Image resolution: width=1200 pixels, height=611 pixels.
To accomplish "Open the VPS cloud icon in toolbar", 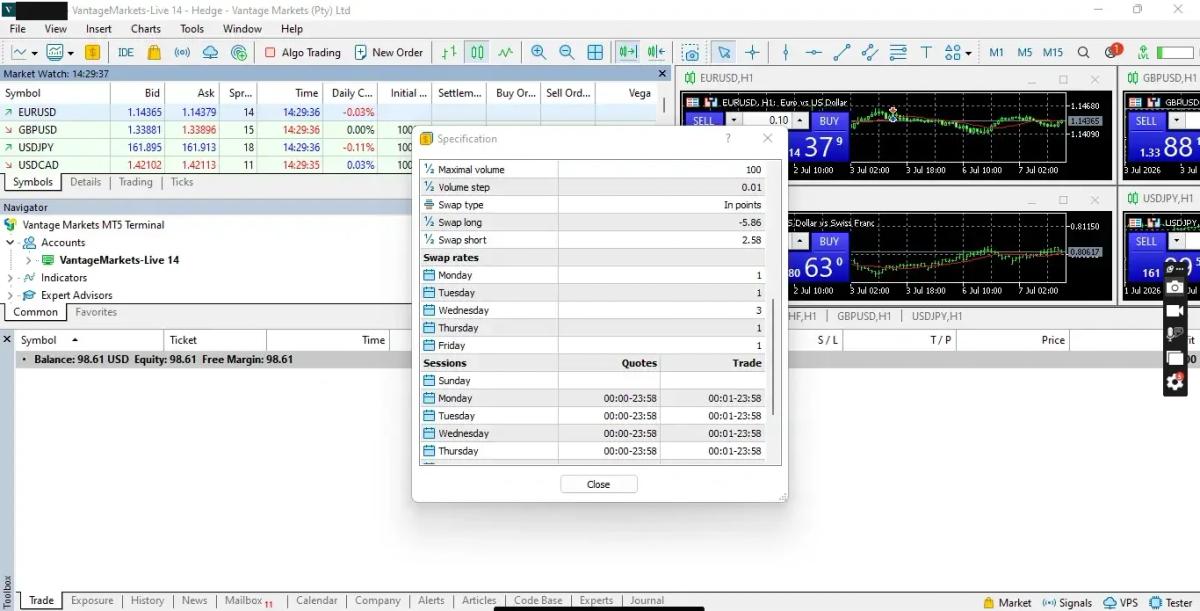I will tap(210, 52).
